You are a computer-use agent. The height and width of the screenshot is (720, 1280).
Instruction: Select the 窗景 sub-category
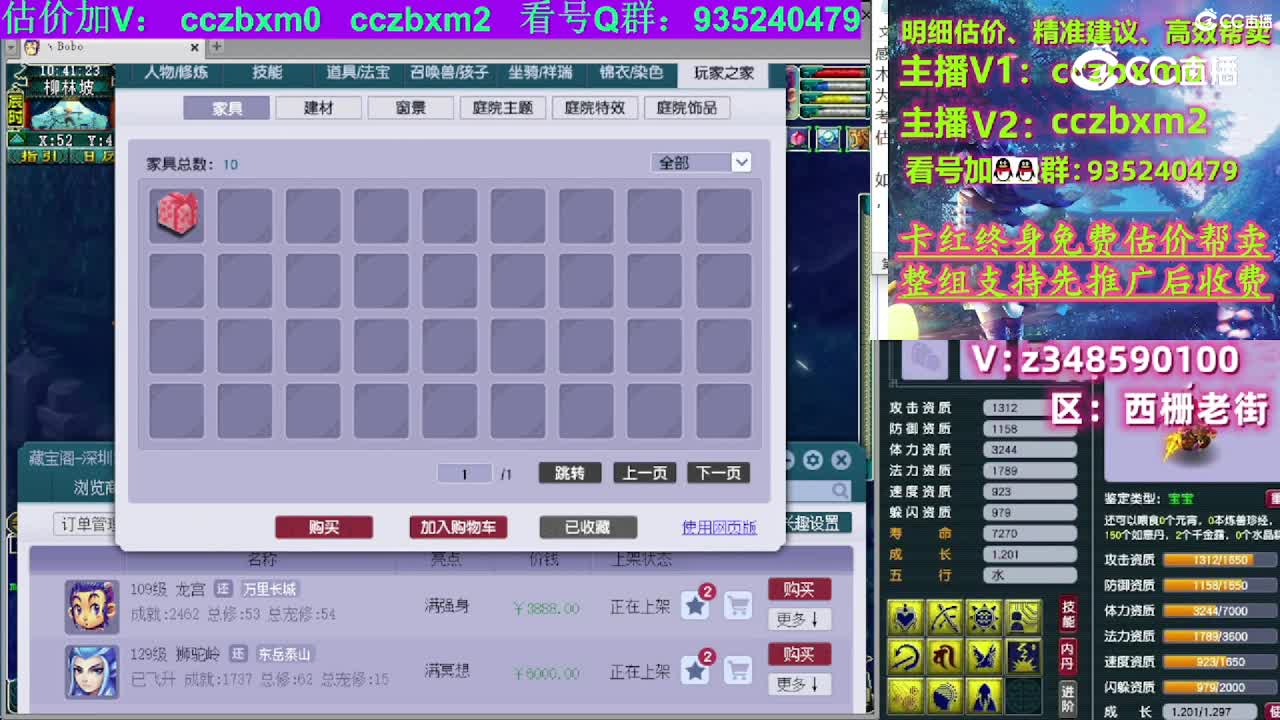411,108
